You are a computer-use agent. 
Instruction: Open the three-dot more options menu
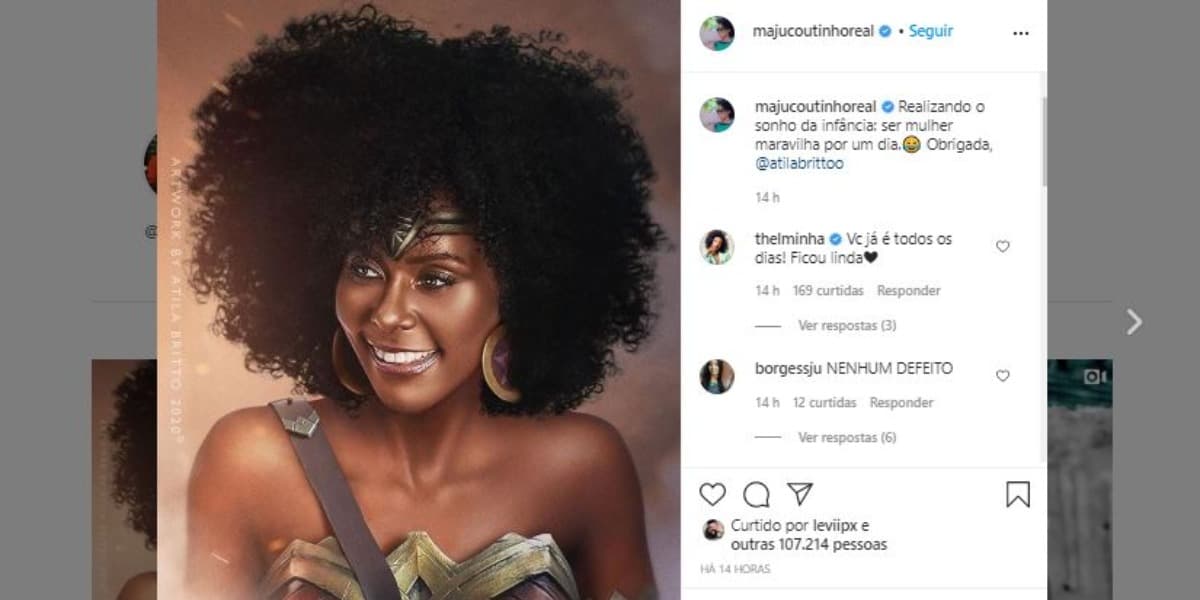(x=1020, y=33)
